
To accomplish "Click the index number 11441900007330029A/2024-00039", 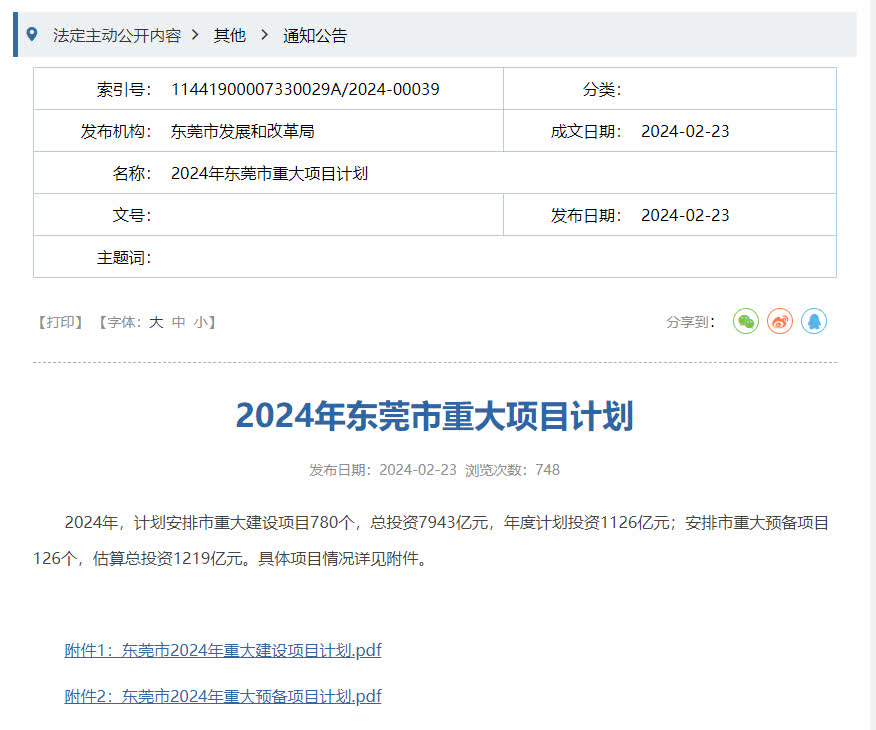I will click(x=305, y=89).
